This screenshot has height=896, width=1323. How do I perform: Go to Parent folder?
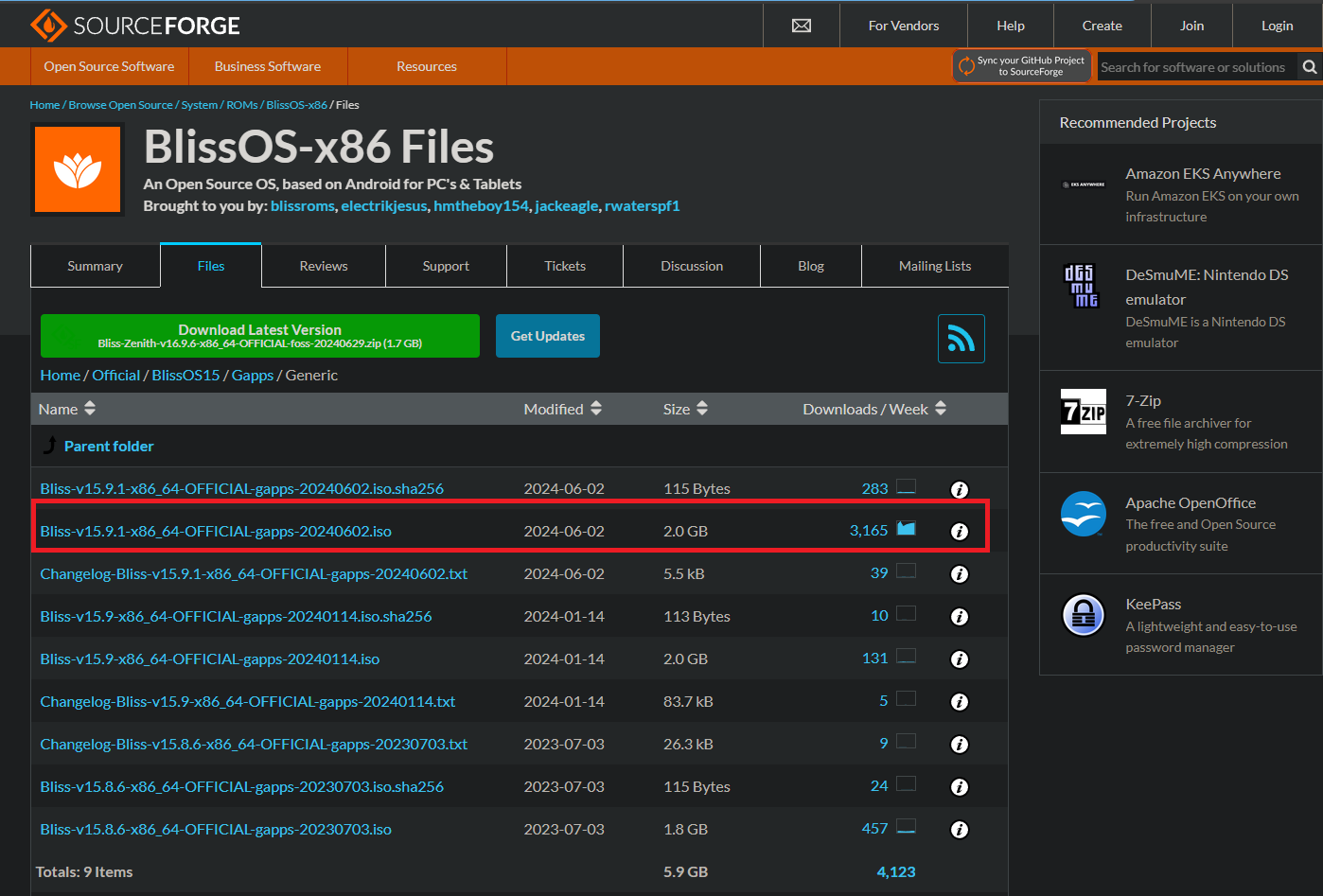click(x=108, y=446)
